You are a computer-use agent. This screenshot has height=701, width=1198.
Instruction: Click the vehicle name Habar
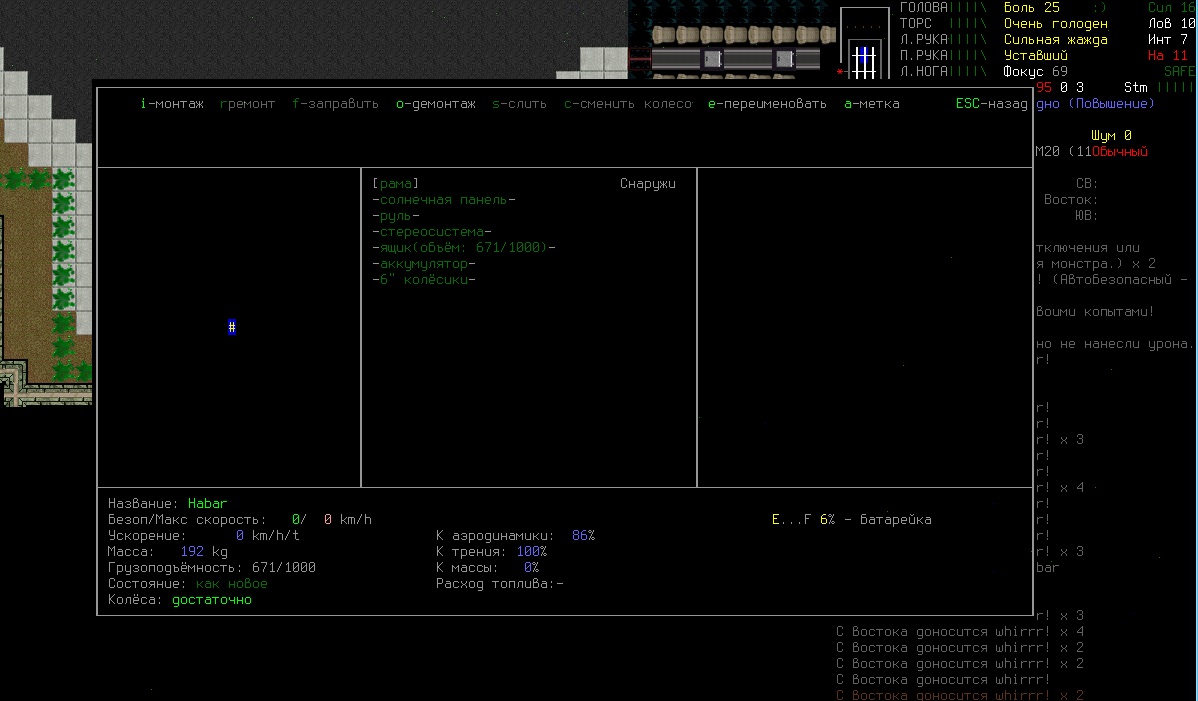coord(207,504)
